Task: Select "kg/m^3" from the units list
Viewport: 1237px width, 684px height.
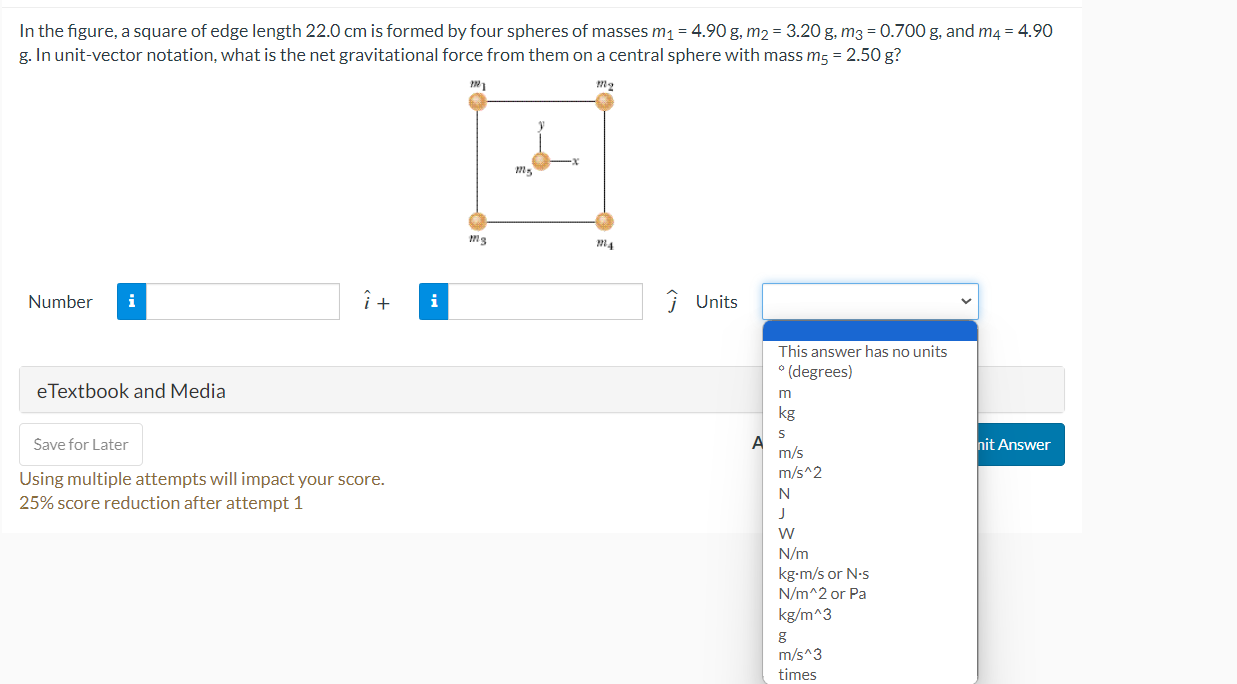Action: click(x=804, y=613)
